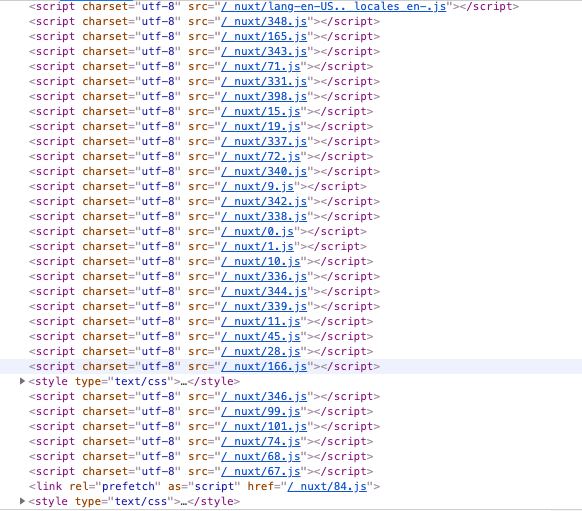Viewport: 582px width, 511px height.
Task: Open the /_nuxt/339.js script link
Action: [264, 307]
